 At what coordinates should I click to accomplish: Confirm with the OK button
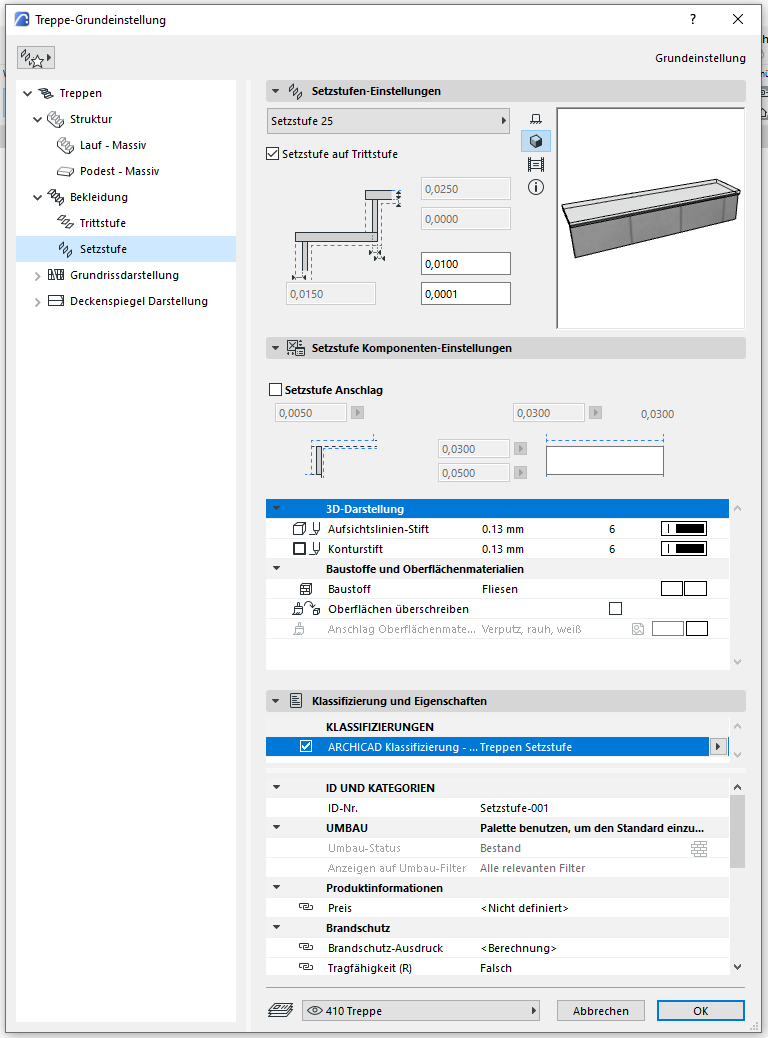[700, 1011]
